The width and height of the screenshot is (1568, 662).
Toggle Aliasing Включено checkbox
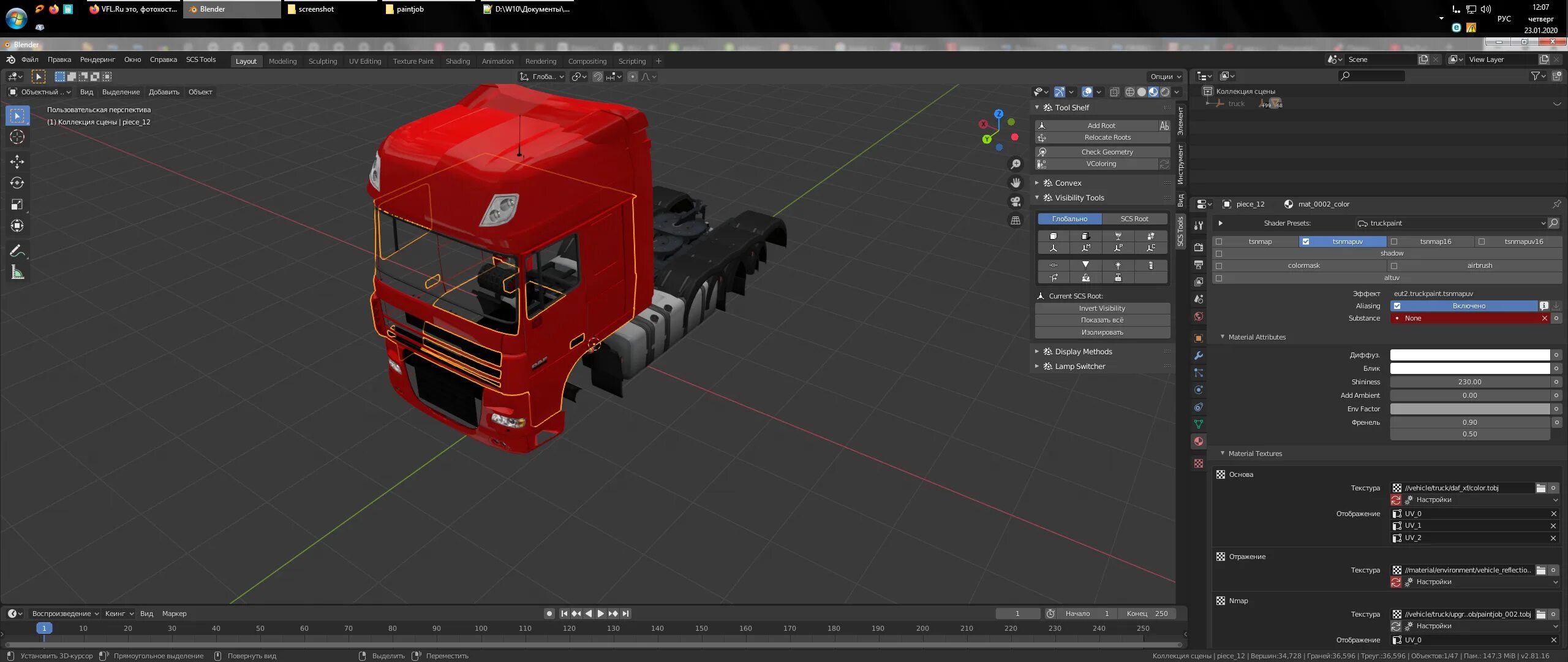(1397, 306)
